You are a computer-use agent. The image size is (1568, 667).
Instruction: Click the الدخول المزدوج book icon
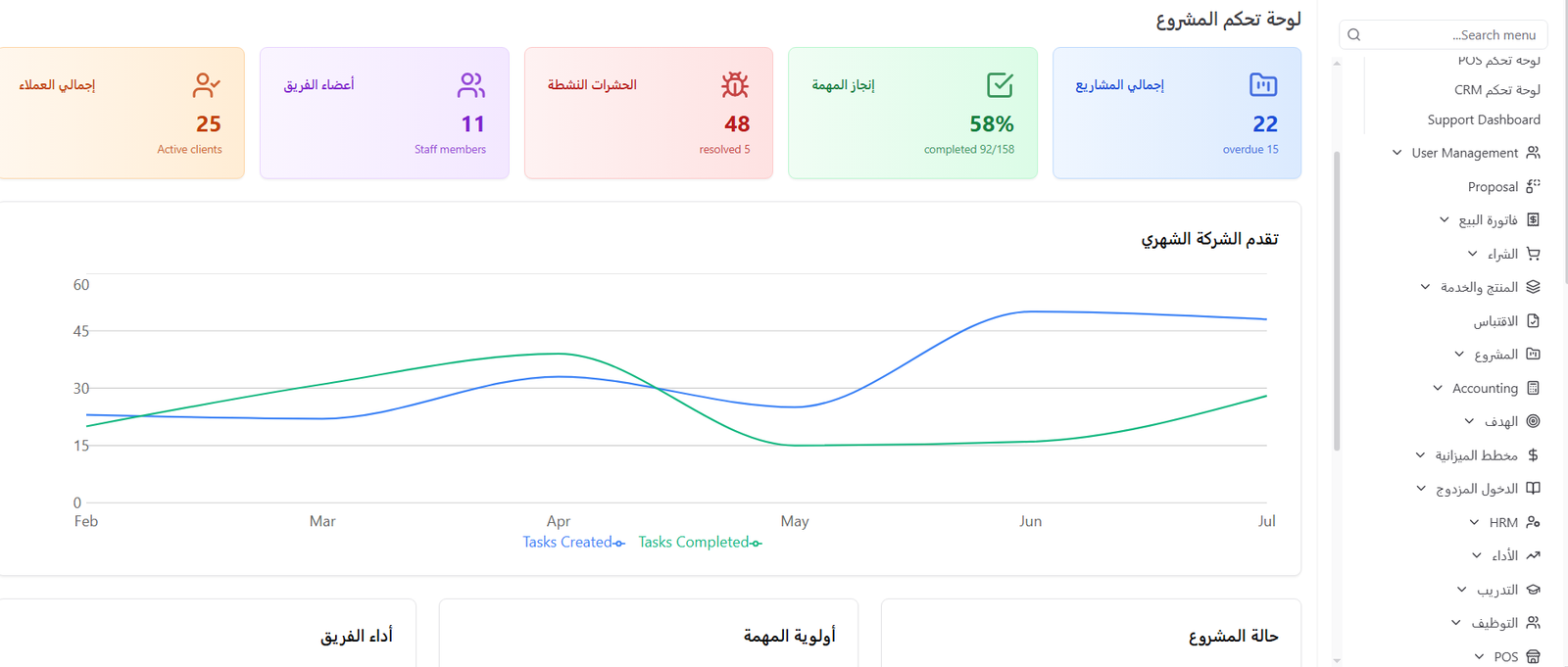1534,488
